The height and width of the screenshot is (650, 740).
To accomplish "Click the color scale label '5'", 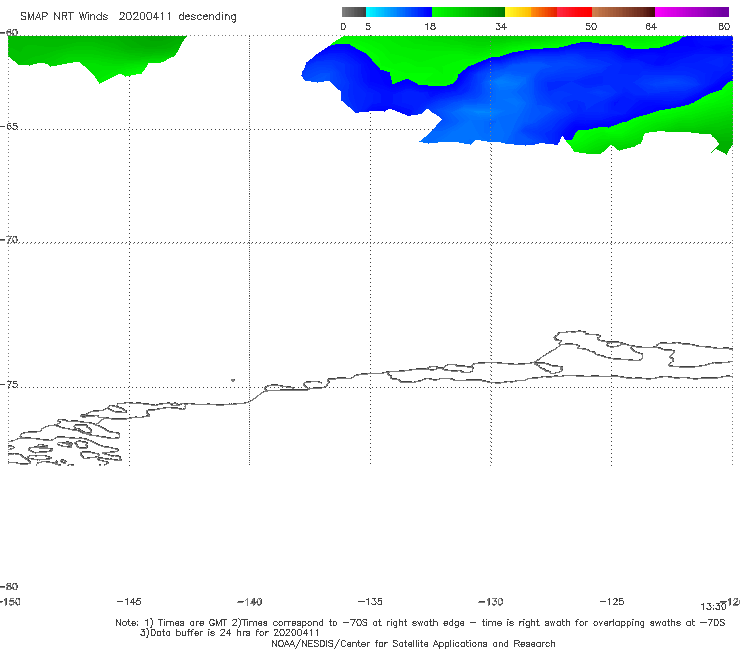I will point(368,26).
